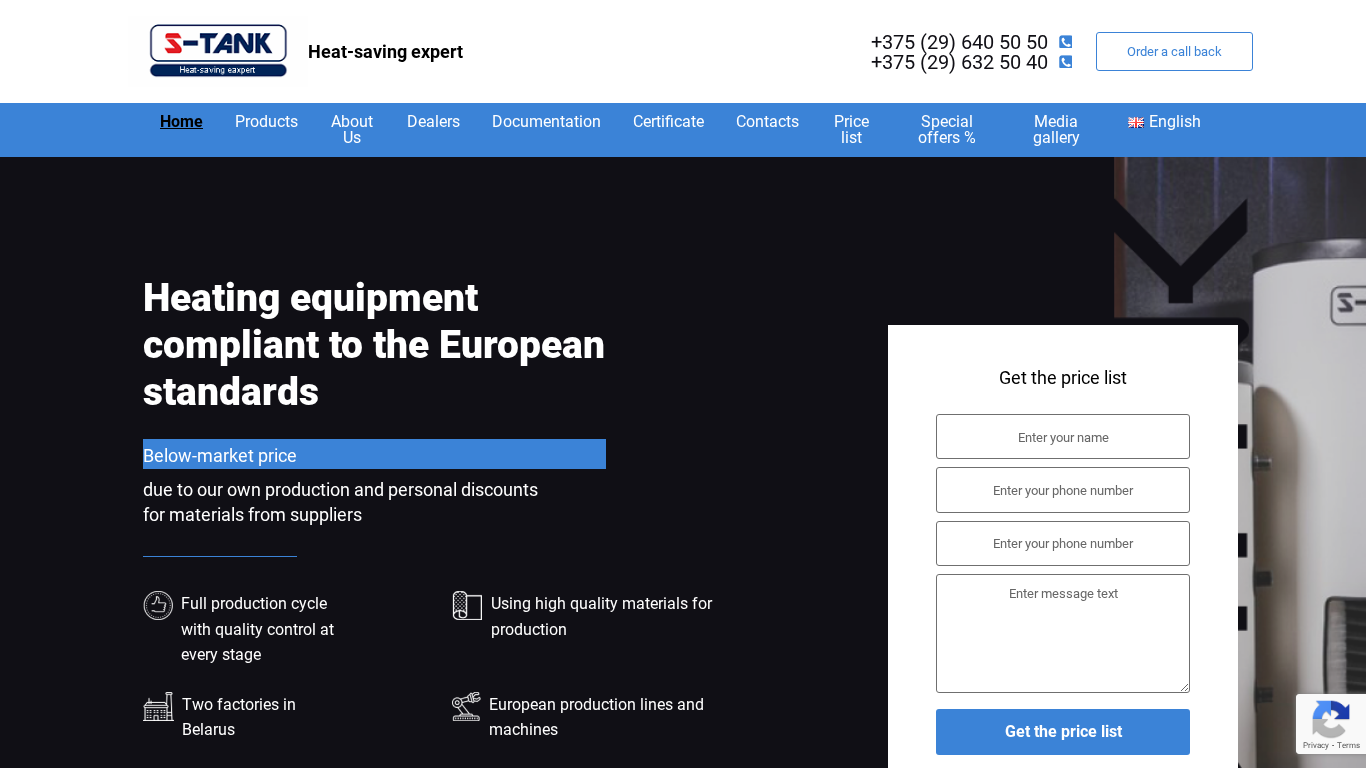Open the reCAPTCHA Privacy link

point(1315,746)
